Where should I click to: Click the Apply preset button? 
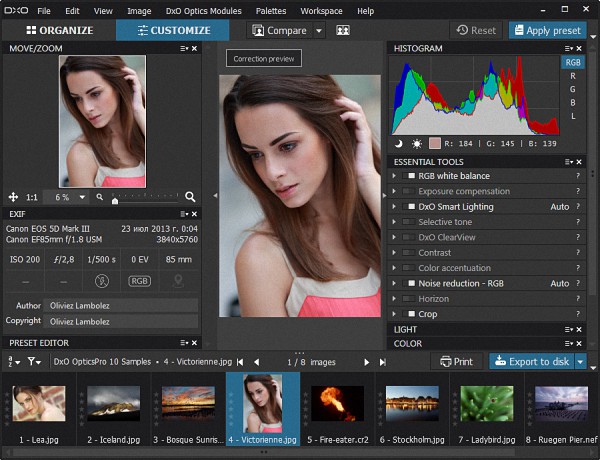tap(547, 30)
